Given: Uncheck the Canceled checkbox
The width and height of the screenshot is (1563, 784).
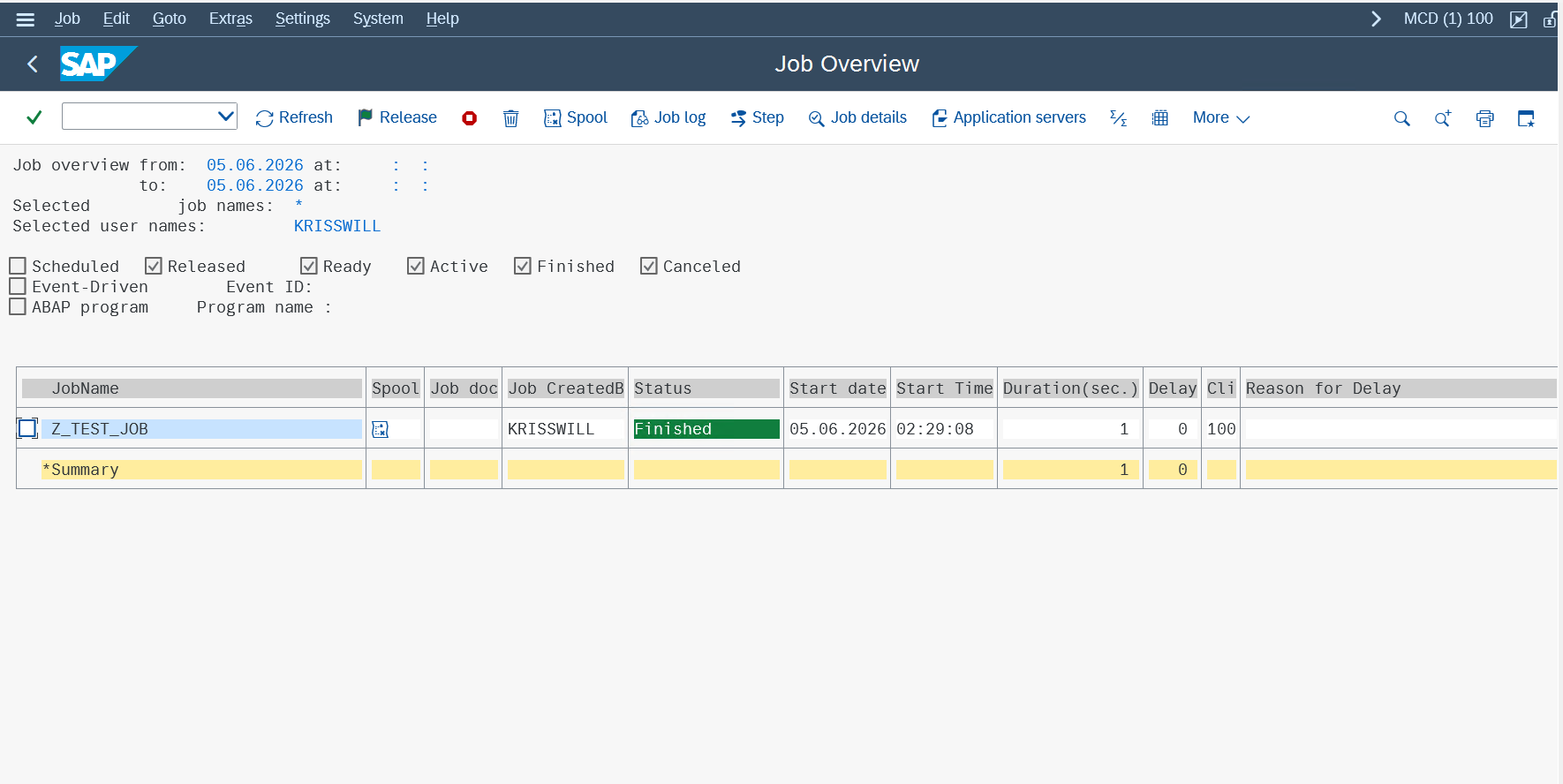Looking at the screenshot, I should (649, 266).
